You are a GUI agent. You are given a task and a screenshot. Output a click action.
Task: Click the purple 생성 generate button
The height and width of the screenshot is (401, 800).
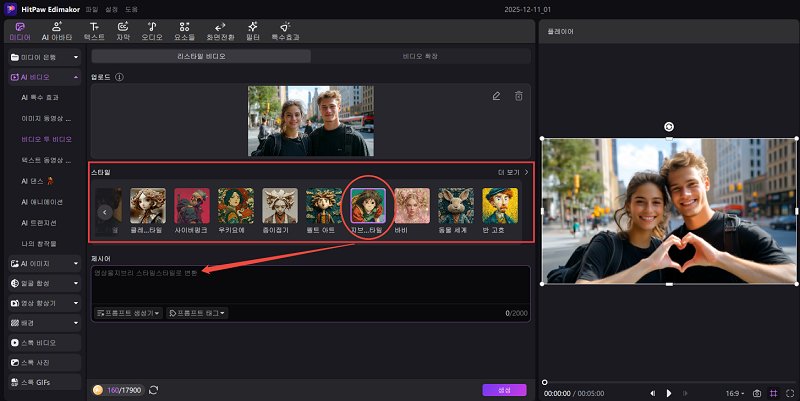503,390
